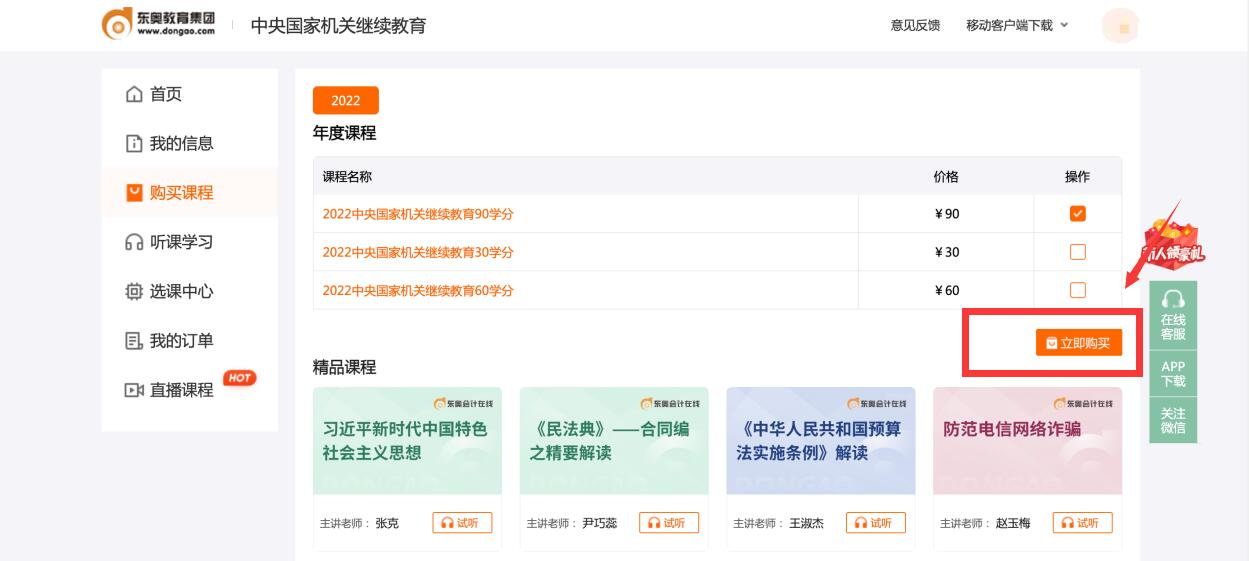Viewport: 1249px width, 561px height.
Task: Click the Dongao education group logo
Action: pyautogui.click(x=159, y=24)
